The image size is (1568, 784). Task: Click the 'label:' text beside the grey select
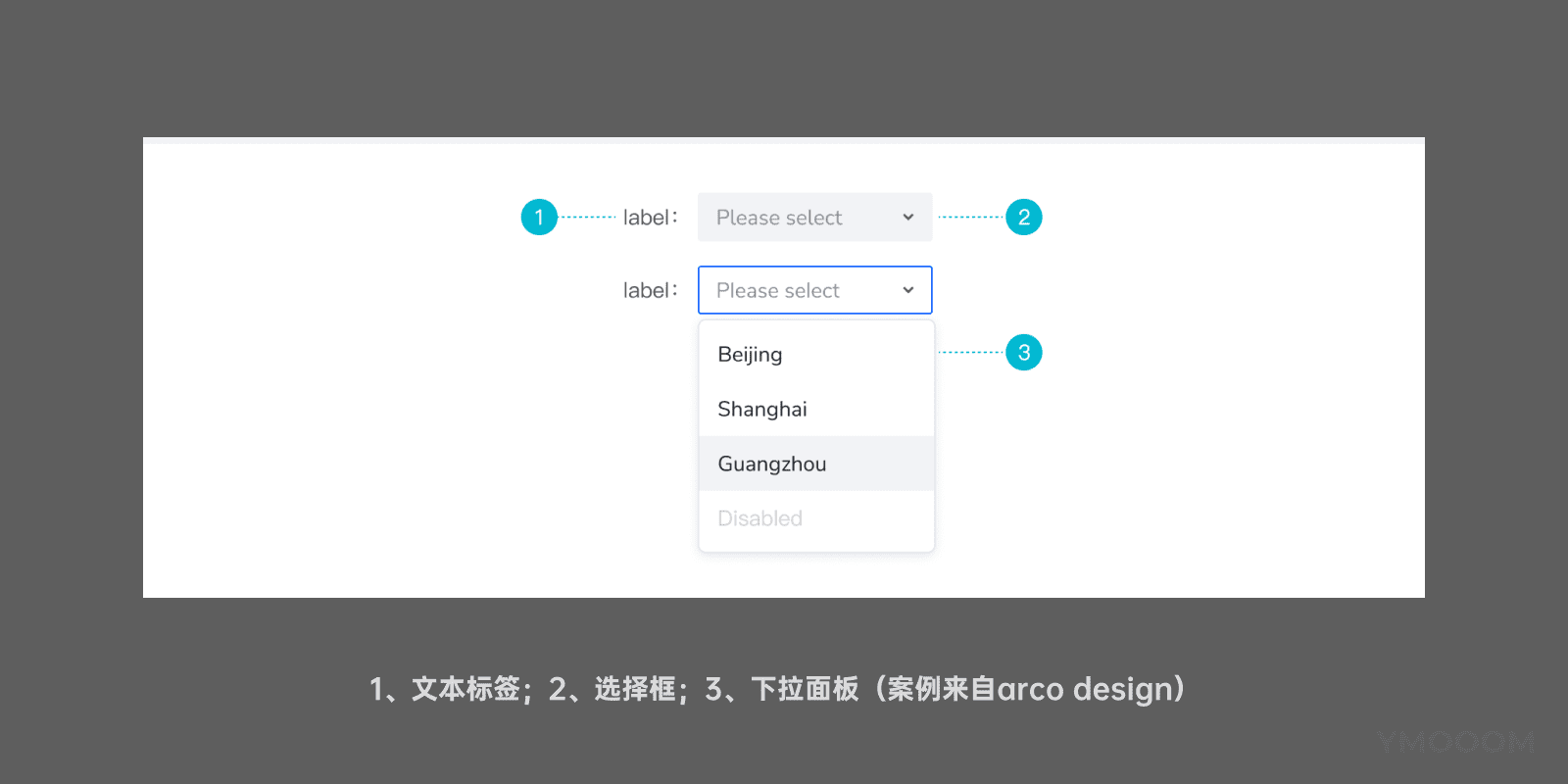click(x=650, y=218)
